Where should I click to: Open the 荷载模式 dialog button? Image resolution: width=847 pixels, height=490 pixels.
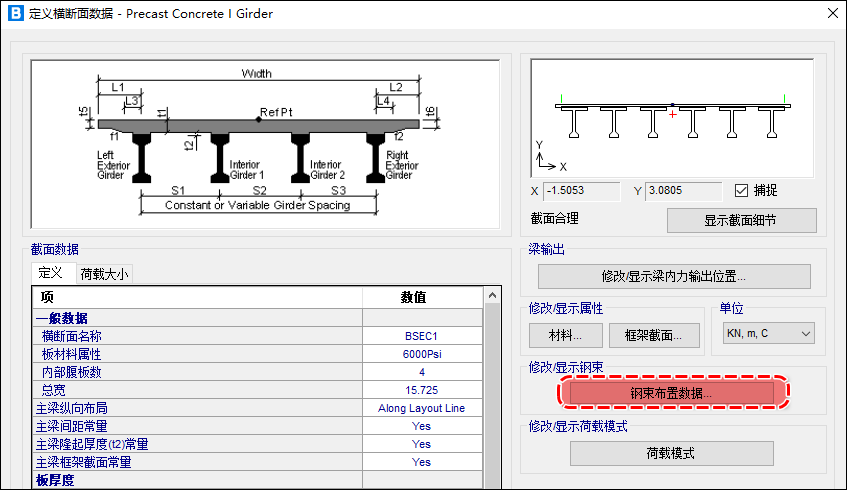pyautogui.click(x=672, y=453)
